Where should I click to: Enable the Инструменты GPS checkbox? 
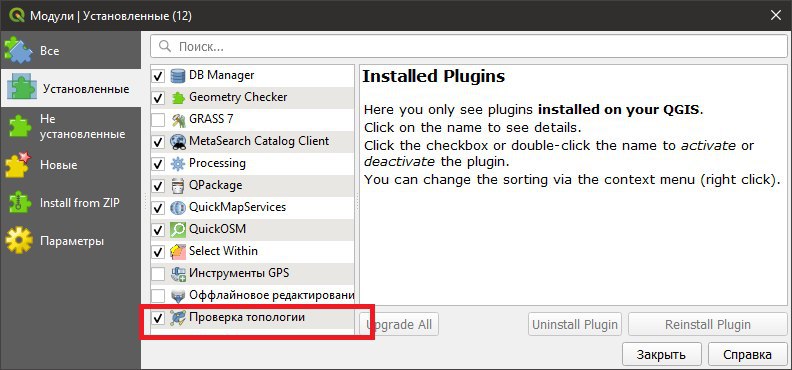159,274
